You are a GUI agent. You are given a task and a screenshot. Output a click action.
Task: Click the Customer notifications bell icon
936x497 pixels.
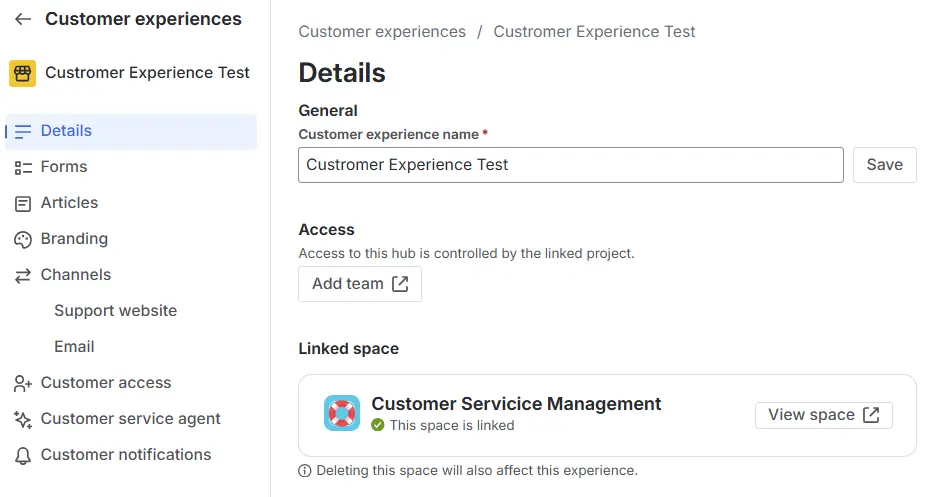click(23, 455)
